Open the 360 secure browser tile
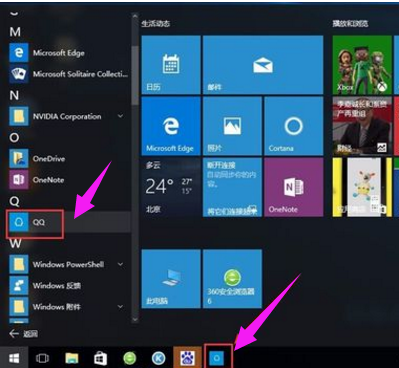The height and width of the screenshot is (368, 399). (232, 279)
